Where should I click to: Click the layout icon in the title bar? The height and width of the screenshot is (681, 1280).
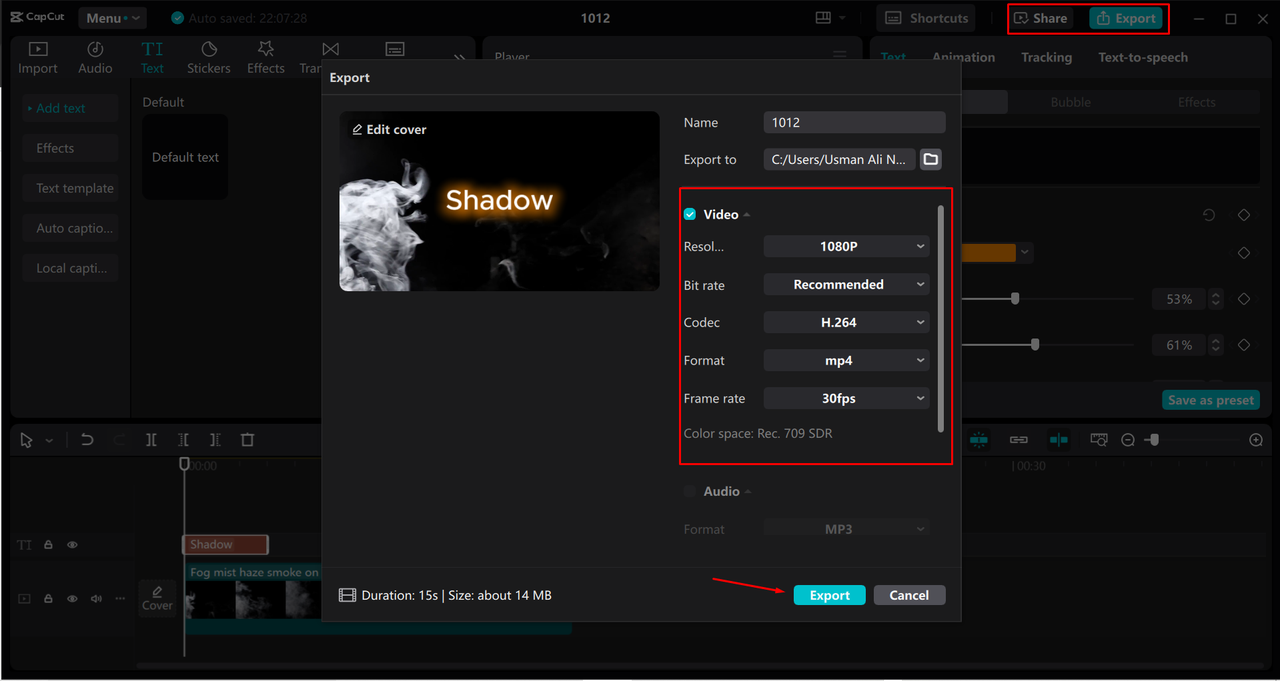(x=823, y=18)
